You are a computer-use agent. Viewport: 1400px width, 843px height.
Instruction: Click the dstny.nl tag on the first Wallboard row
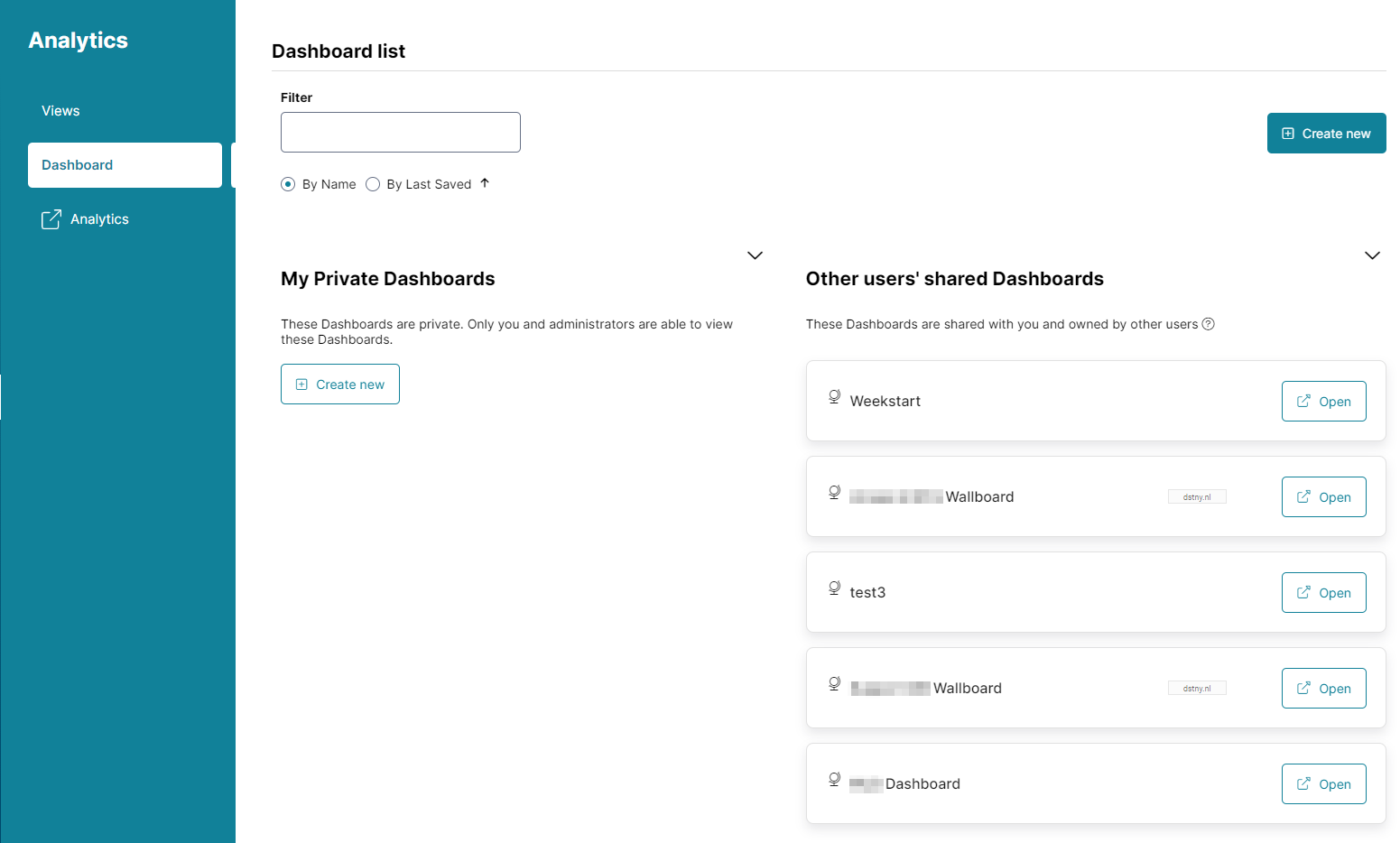(1197, 497)
